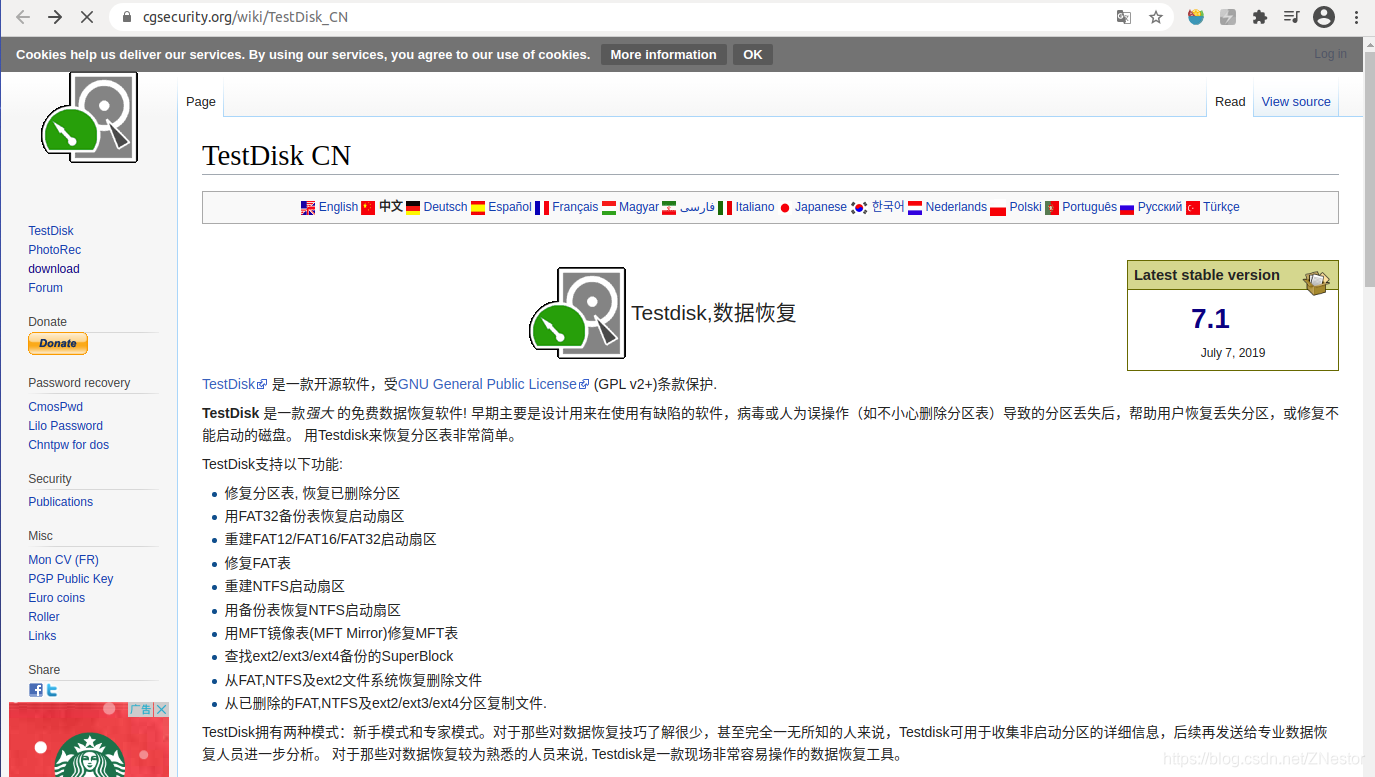
Task: Click the PayPal Donate button
Action: click(x=57, y=343)
